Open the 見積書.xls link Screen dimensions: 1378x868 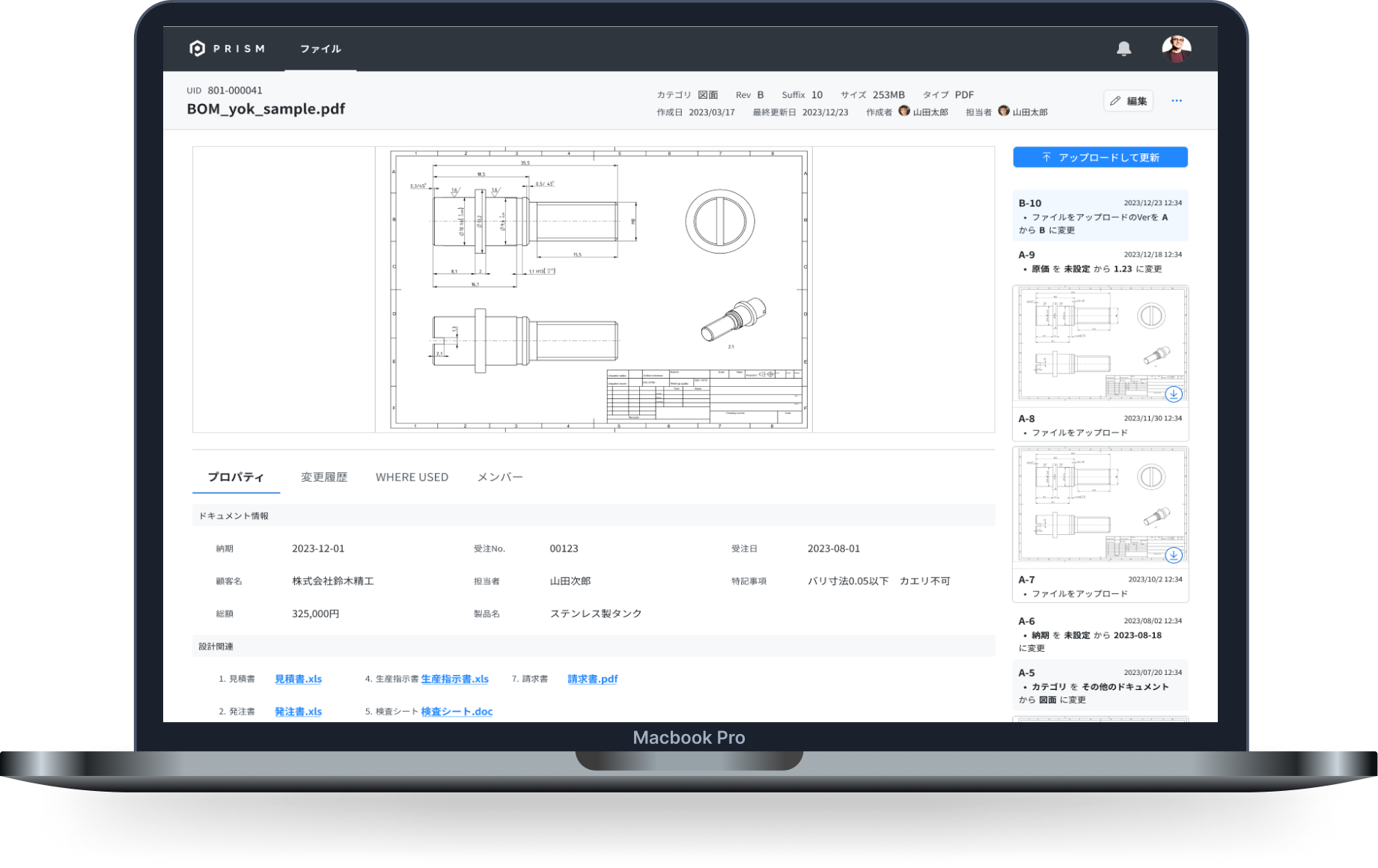point(298,679)
